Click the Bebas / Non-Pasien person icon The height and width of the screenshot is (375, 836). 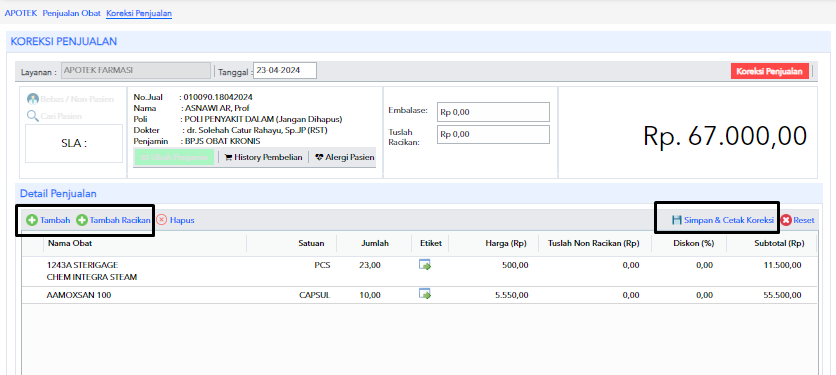[x=33, y=99]
